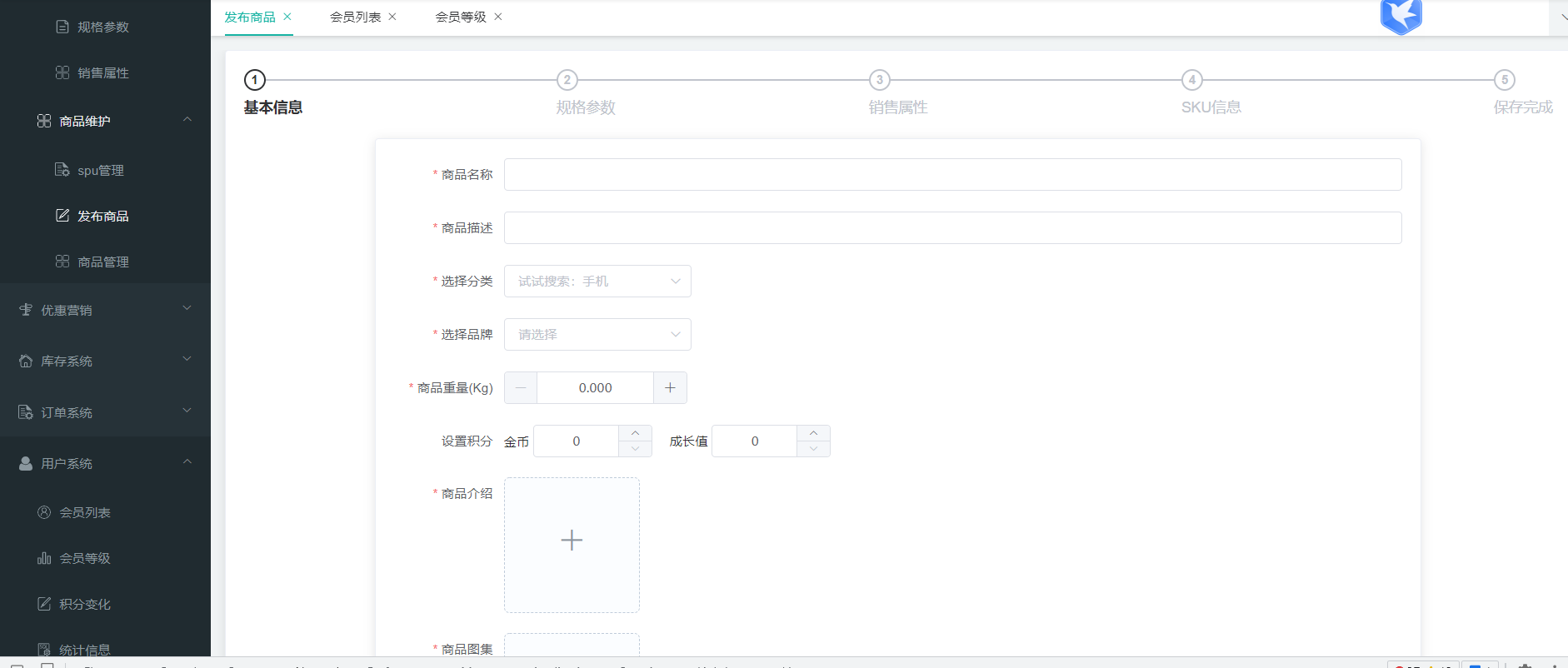
Task: Decrease 商品重量 with minus button
Action: click(521, 387)
